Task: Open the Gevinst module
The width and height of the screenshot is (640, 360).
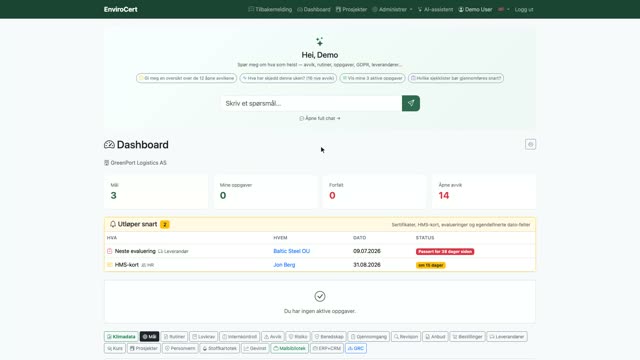Action: (255, 348)
